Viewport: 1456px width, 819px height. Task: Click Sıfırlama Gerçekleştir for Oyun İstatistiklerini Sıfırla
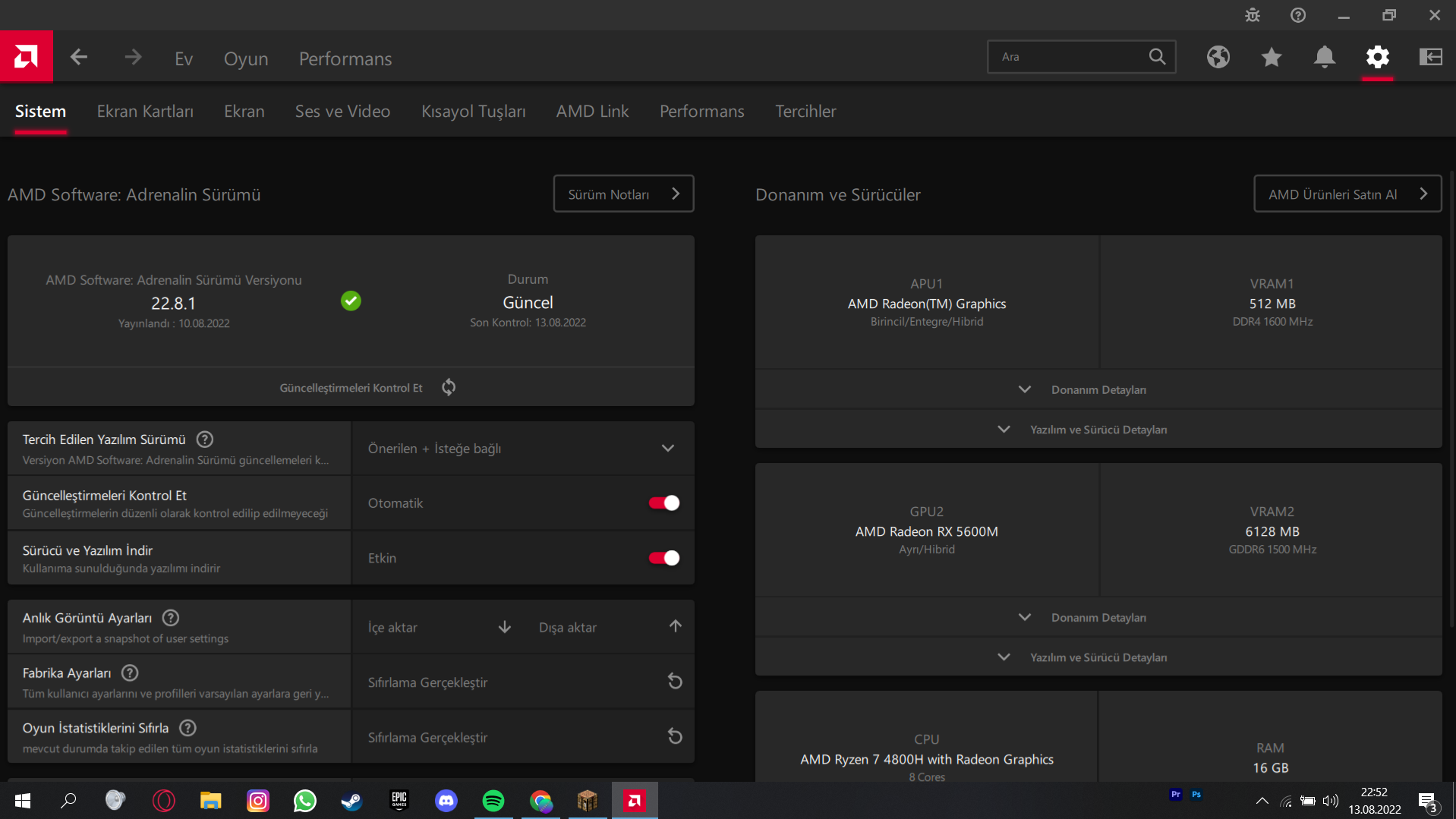(522, 737)
